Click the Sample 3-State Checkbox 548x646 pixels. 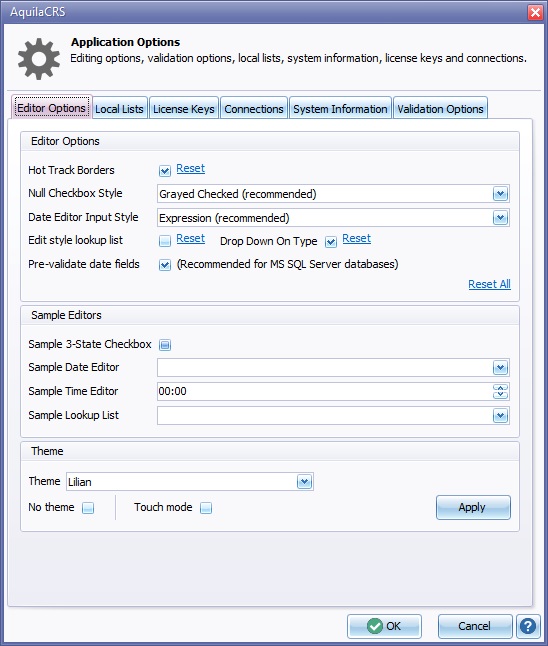[x=165, y=345]
